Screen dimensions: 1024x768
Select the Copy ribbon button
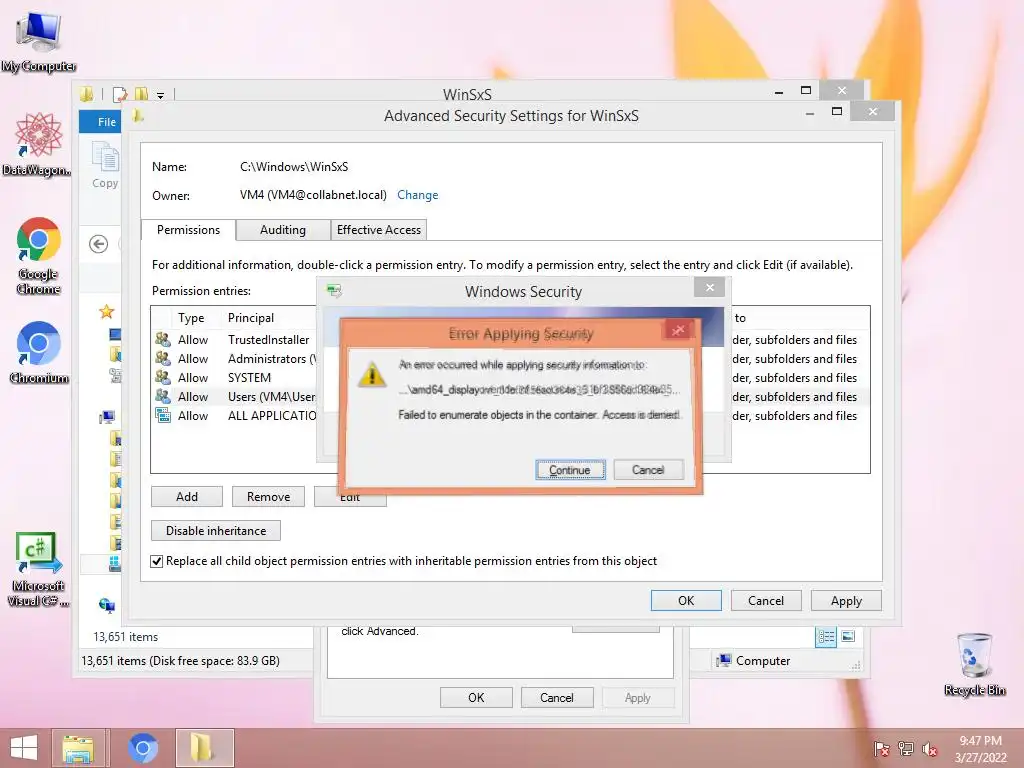tap(105, 167)
